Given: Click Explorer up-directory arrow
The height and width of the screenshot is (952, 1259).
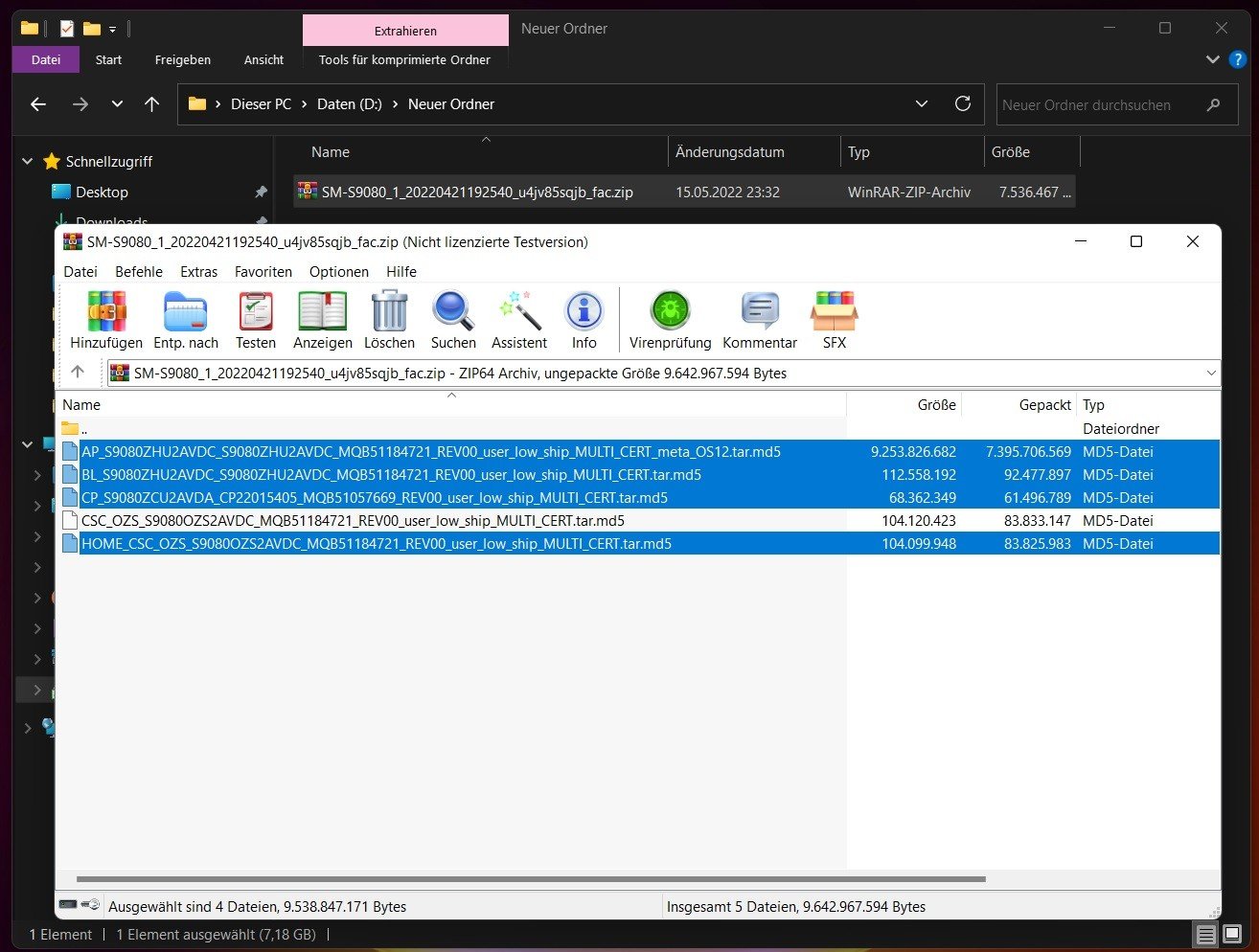Looking at the screenshot, I should [151, 104].
